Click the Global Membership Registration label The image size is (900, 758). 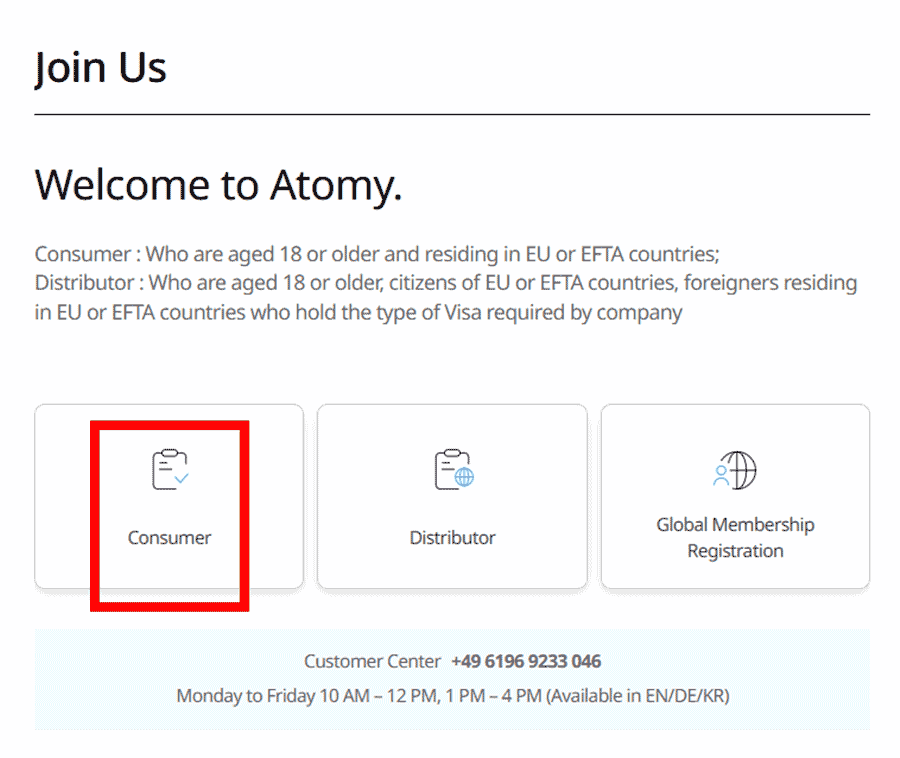[x=734, y=537]
